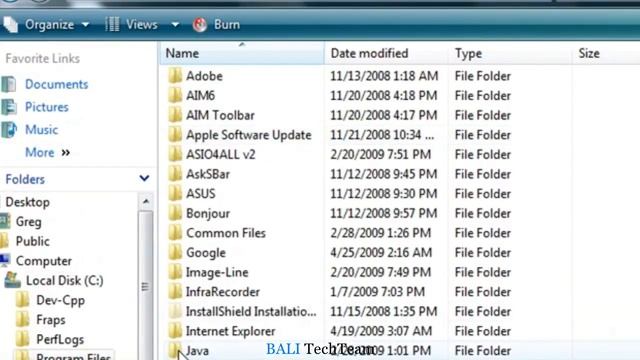Open Documents favorite link
The width and height of the screenshot is (640, 360).
point(56,84)
